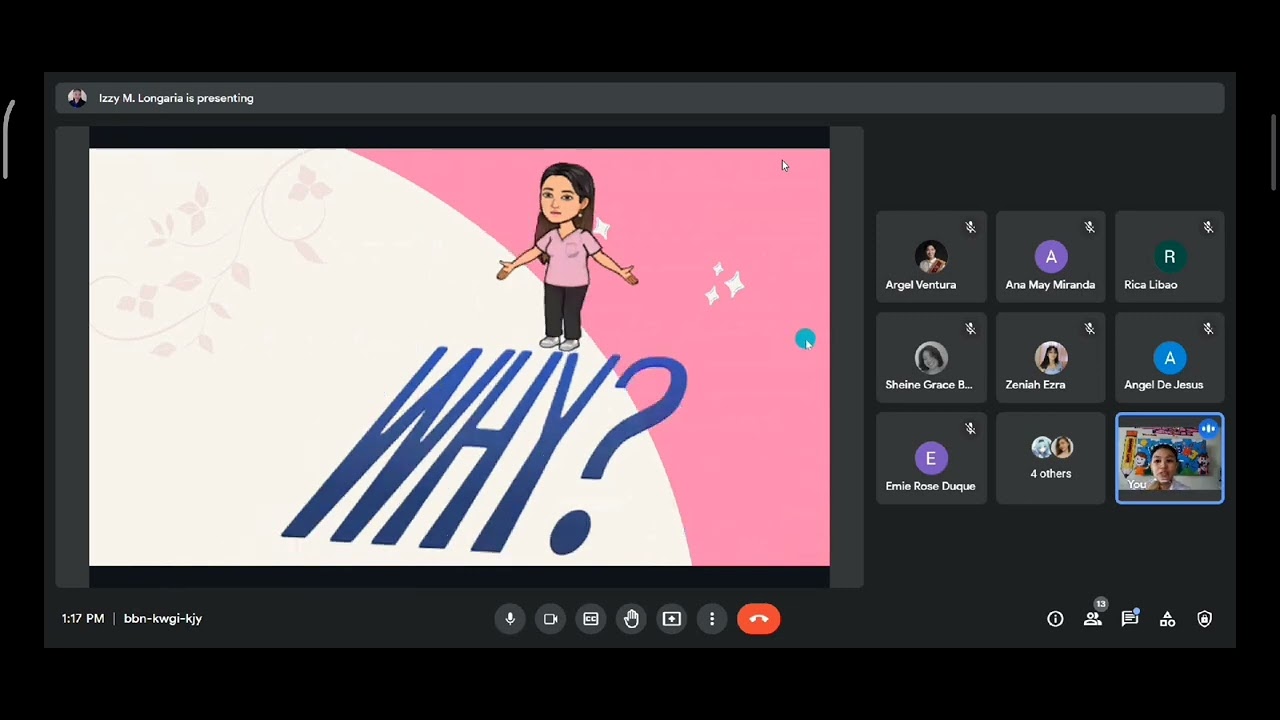
Task: Click muted mic icon on Rica Libao
Action: pos(1208,227)
